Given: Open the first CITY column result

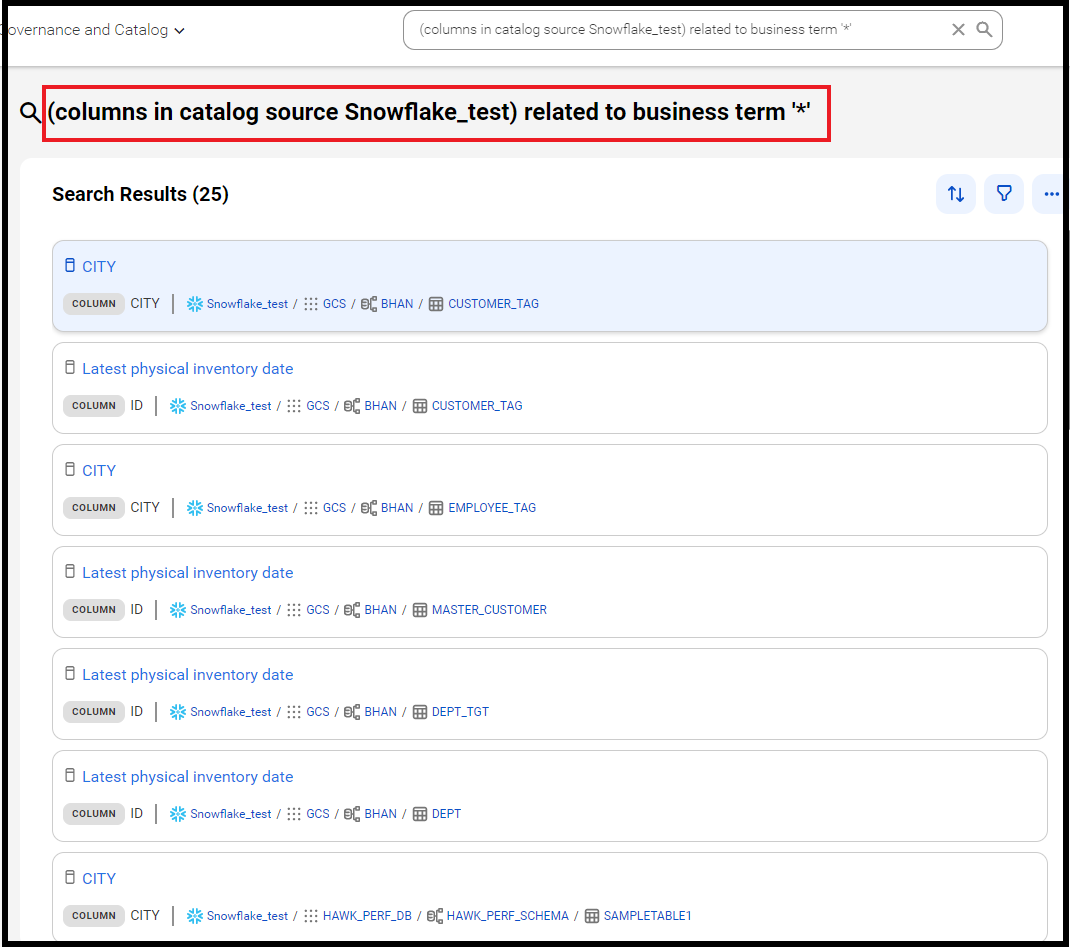Looking at the screenshot, I should 99,266.
